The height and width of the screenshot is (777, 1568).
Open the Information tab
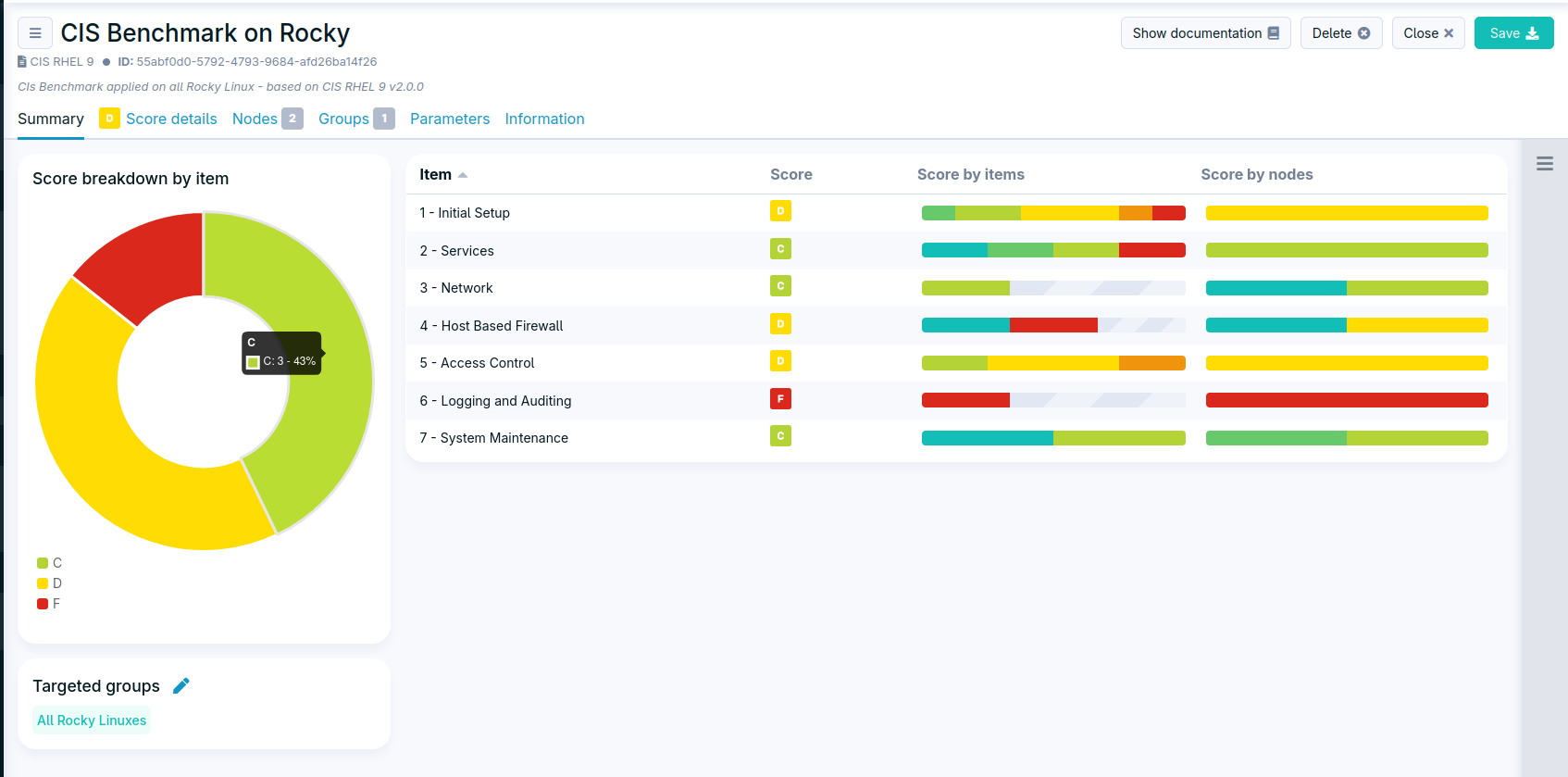click(544, 119)
